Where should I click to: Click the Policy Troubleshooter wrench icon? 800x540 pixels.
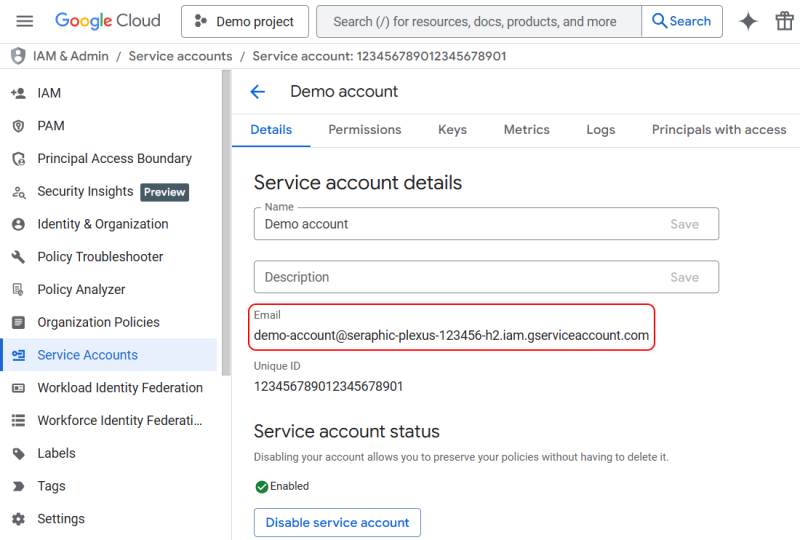click(18, 257)
